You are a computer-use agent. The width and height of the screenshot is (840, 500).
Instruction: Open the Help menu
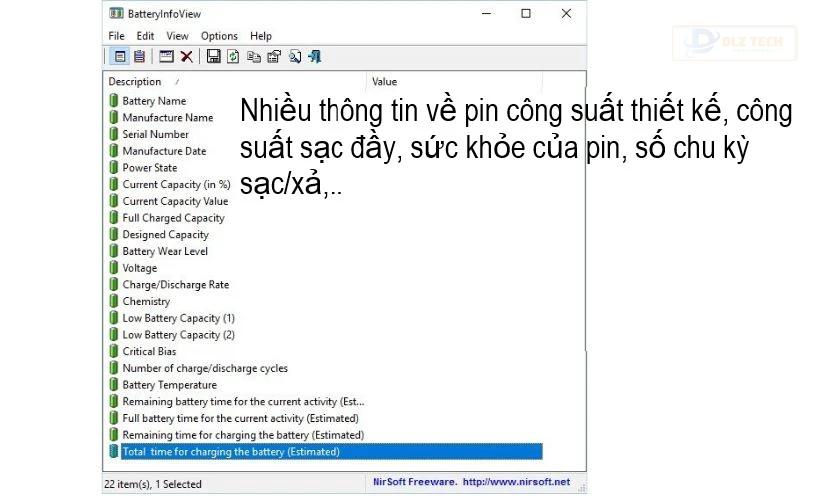261,36
